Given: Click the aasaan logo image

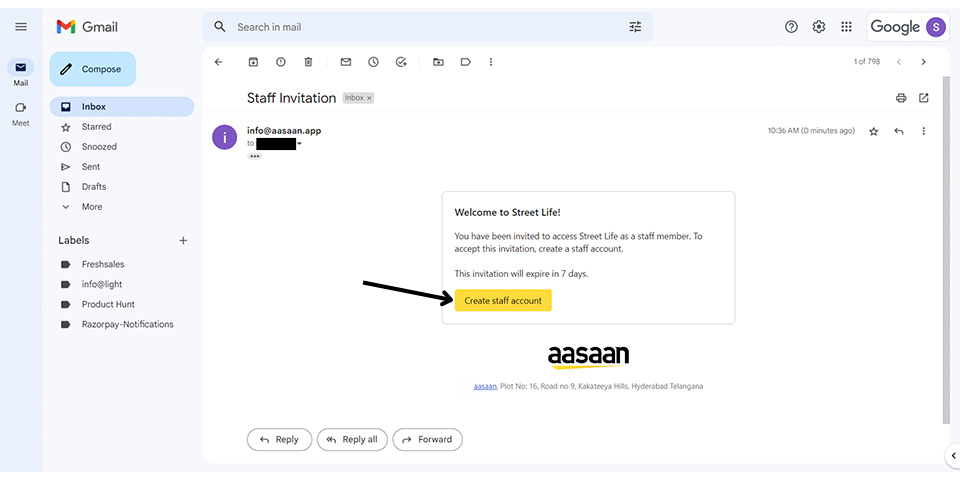Looking at the screenshot, I should pos(588,356).
